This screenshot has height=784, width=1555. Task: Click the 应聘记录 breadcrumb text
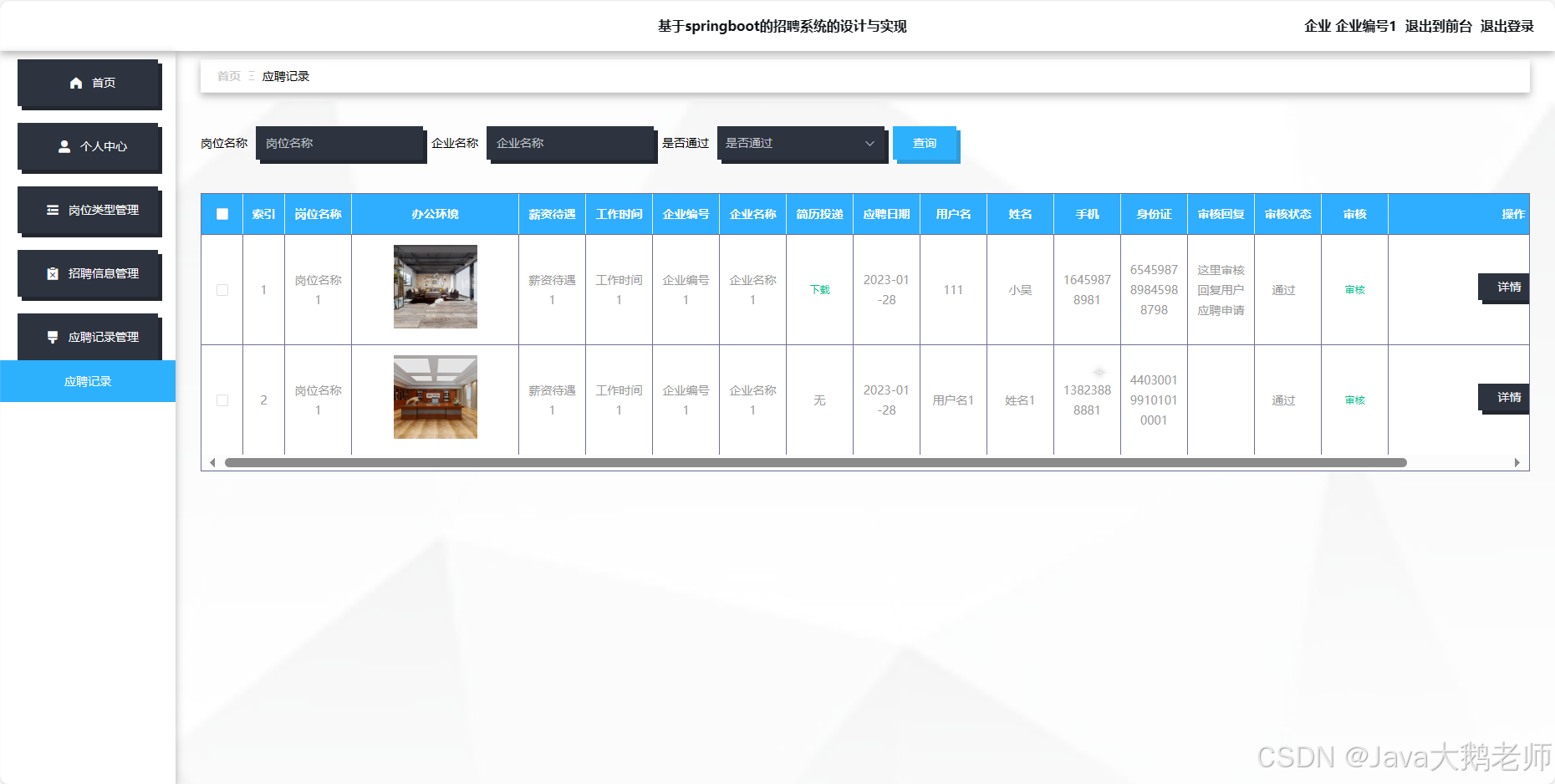[x=286, y=76]
